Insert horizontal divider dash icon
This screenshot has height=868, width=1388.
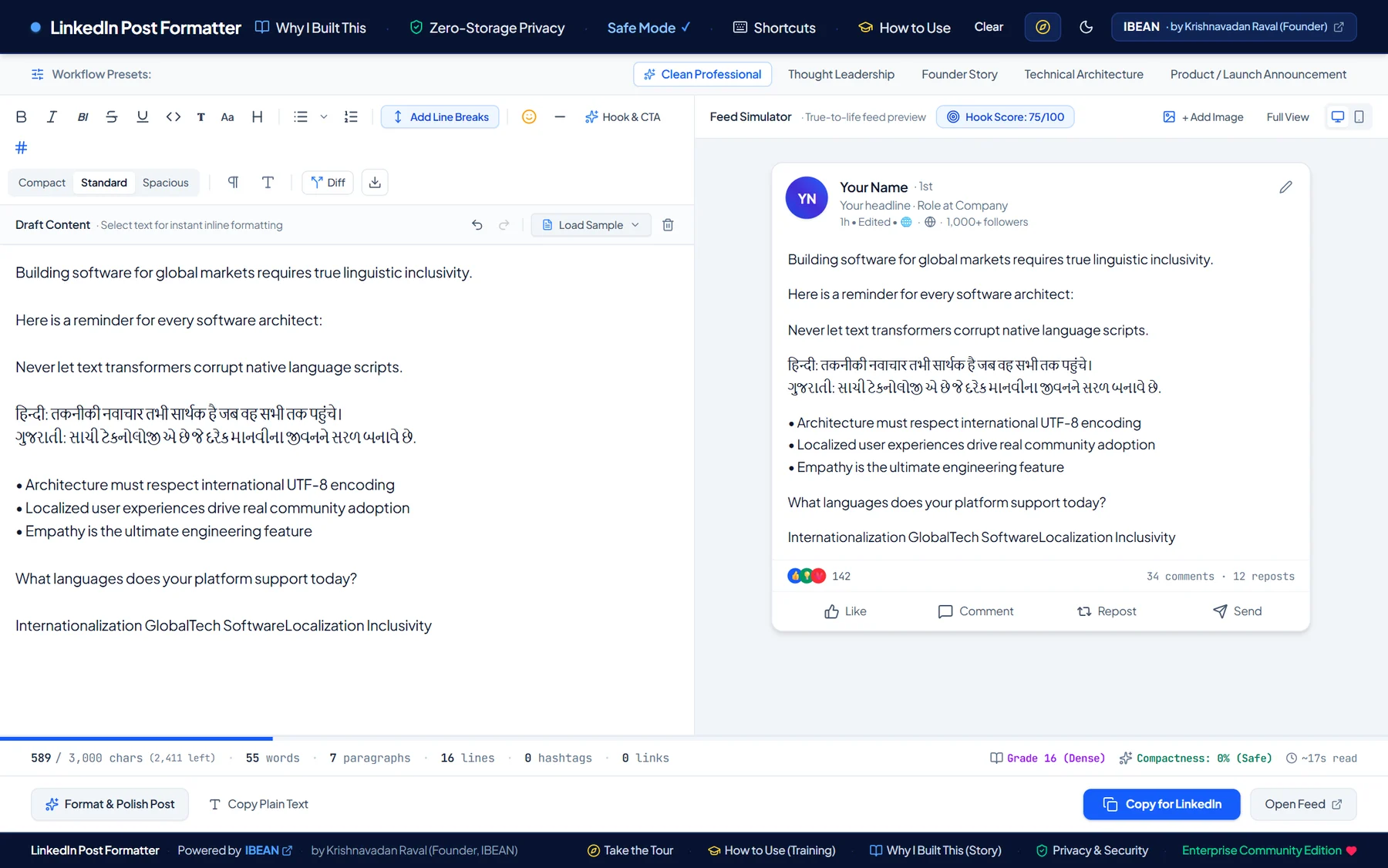pos(560,117)
